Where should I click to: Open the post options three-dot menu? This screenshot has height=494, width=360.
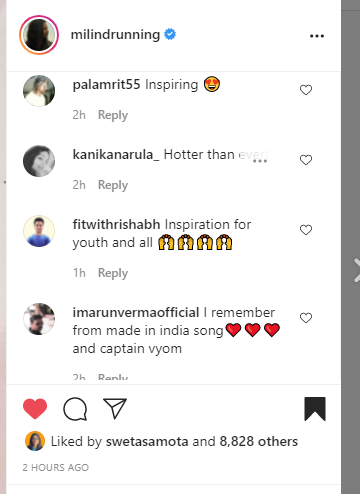317,36
